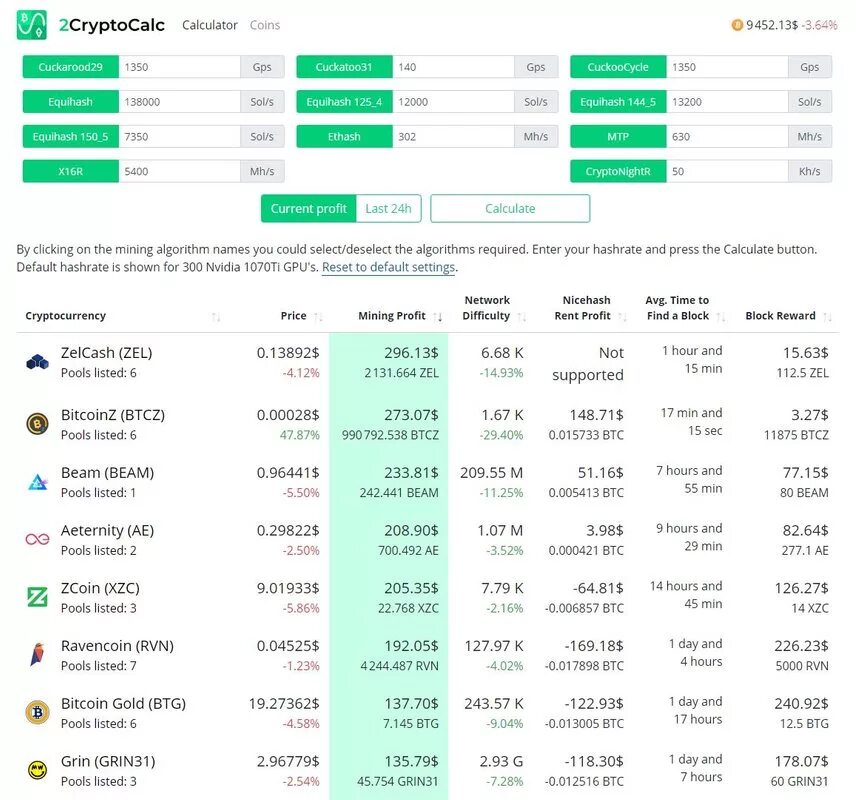Sort by Nicehash Rent Profit arrows
Image resolution: width=856 pixels, height=800 pixels.
tap(622, 317)
